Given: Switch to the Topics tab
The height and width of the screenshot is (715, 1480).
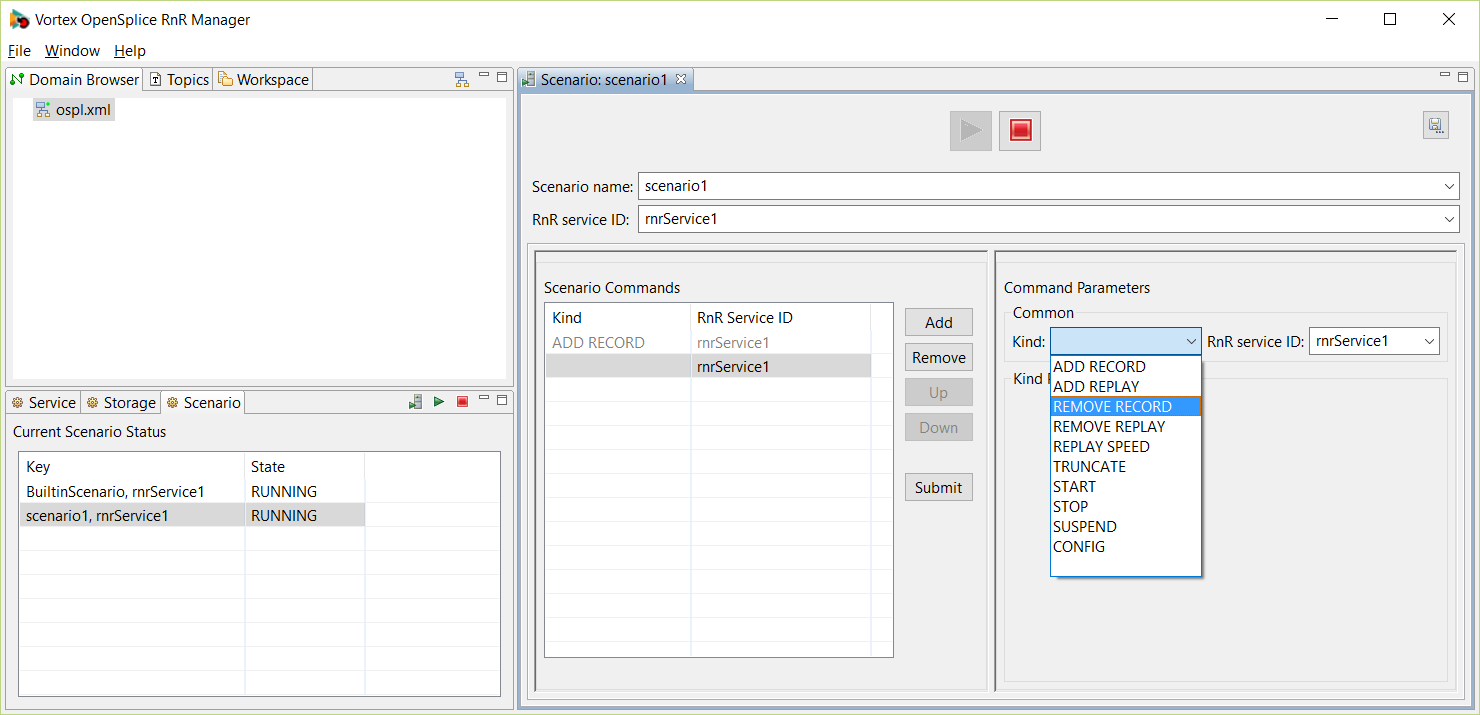Looking at the screenshot, I should (179, 79).
